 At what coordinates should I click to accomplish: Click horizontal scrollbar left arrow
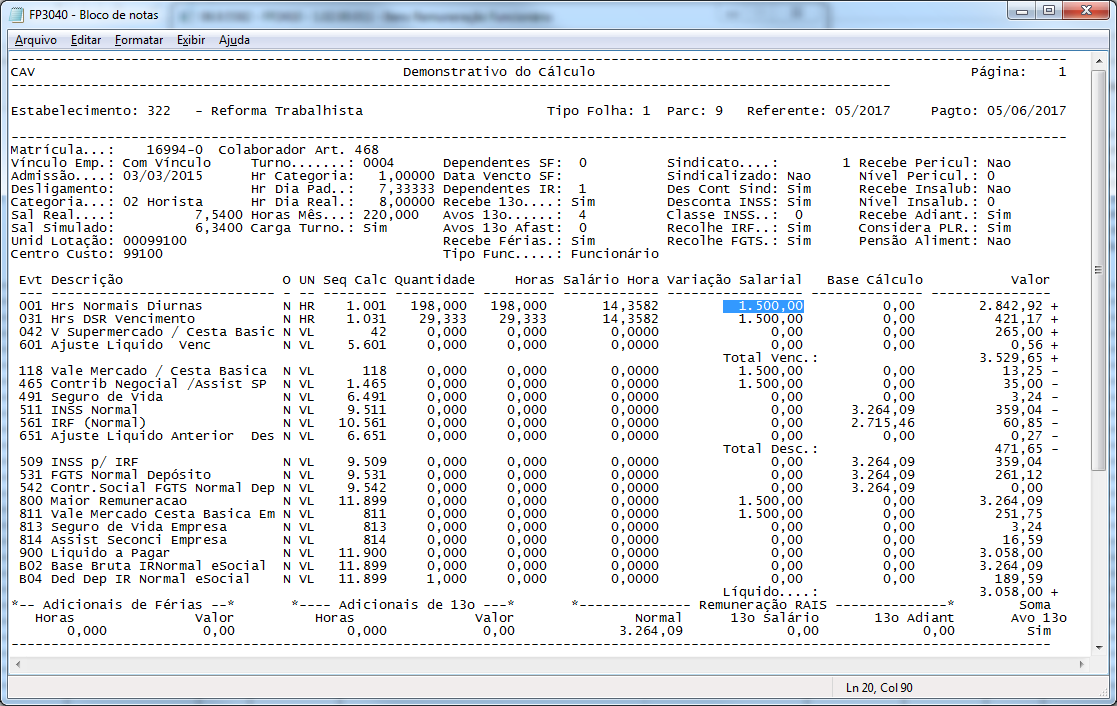point(18,664)
